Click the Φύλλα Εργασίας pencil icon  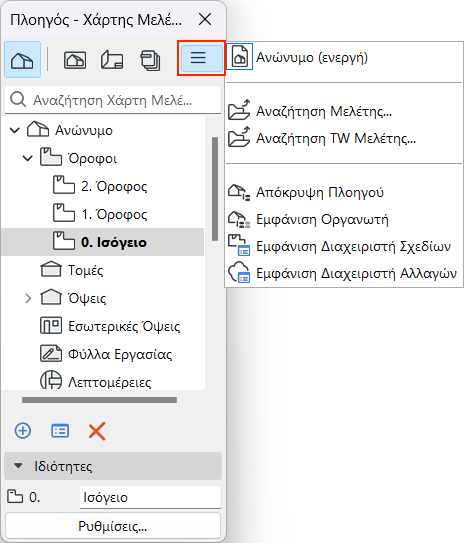pos(51,354)
